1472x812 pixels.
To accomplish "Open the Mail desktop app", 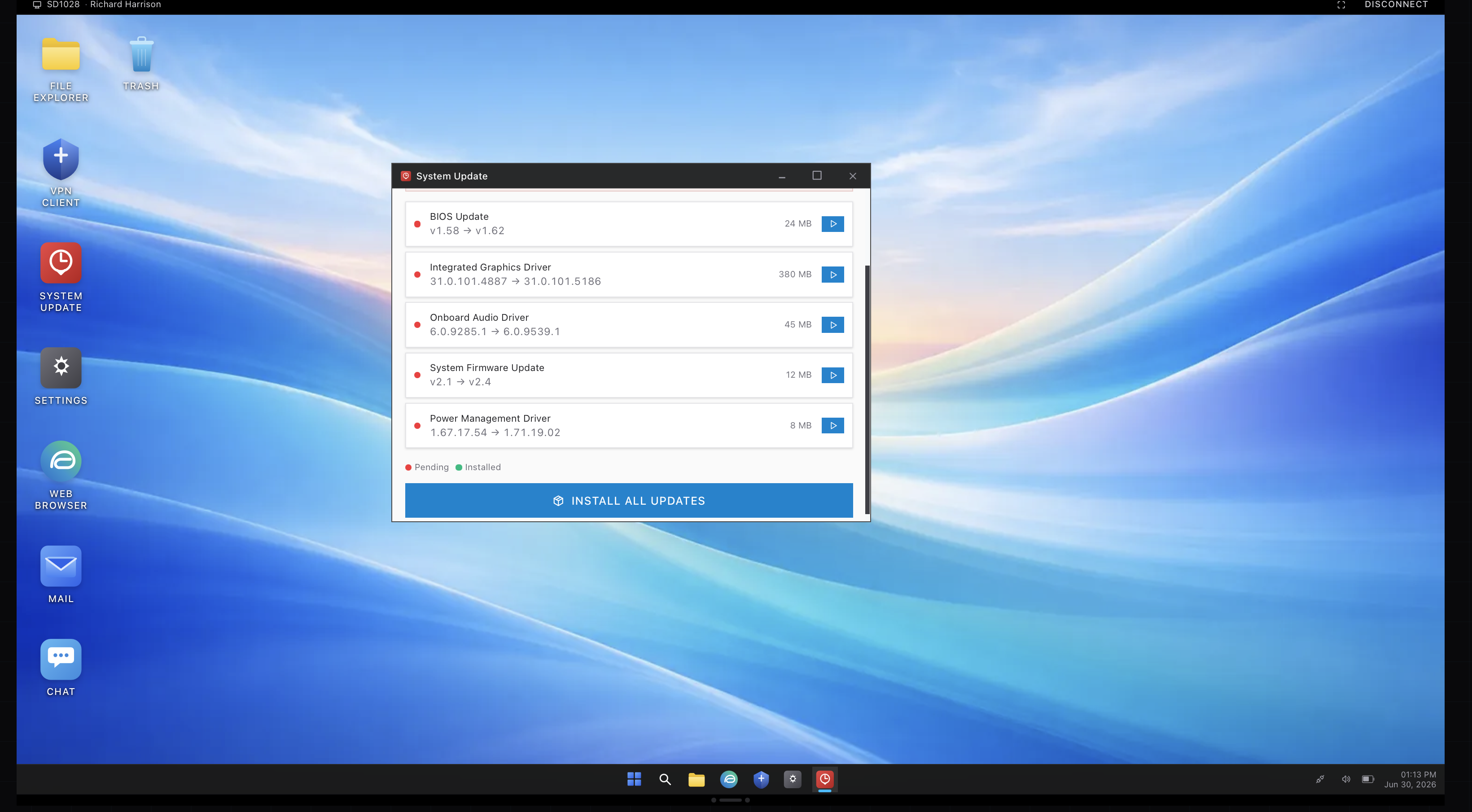I will [x=61, y=575].
